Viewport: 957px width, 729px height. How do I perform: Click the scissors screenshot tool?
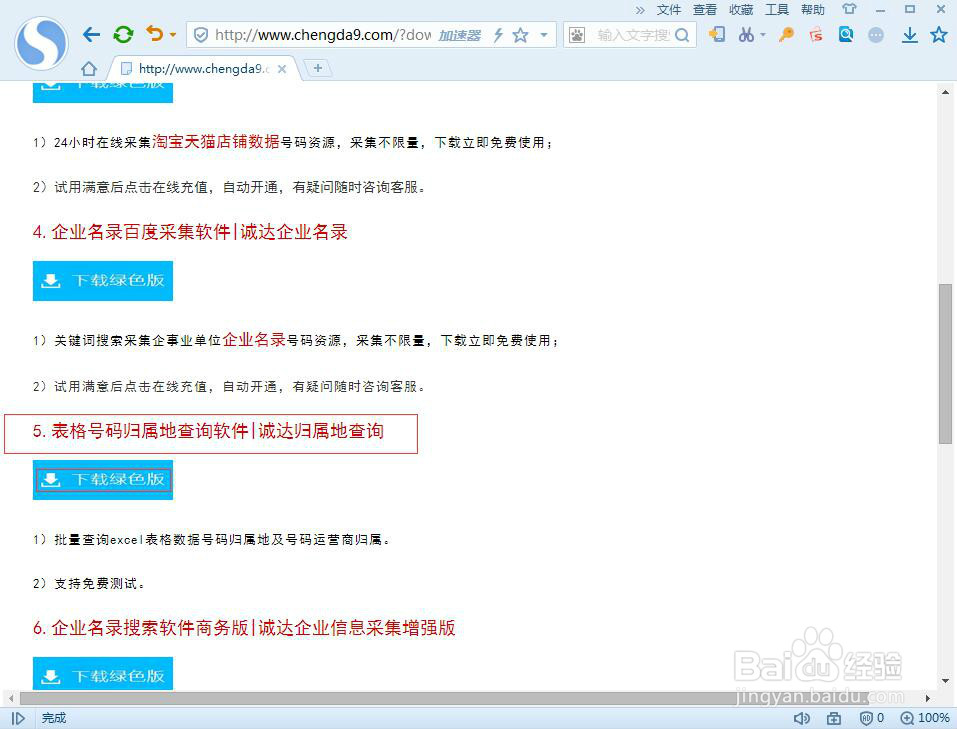(746, 35)
